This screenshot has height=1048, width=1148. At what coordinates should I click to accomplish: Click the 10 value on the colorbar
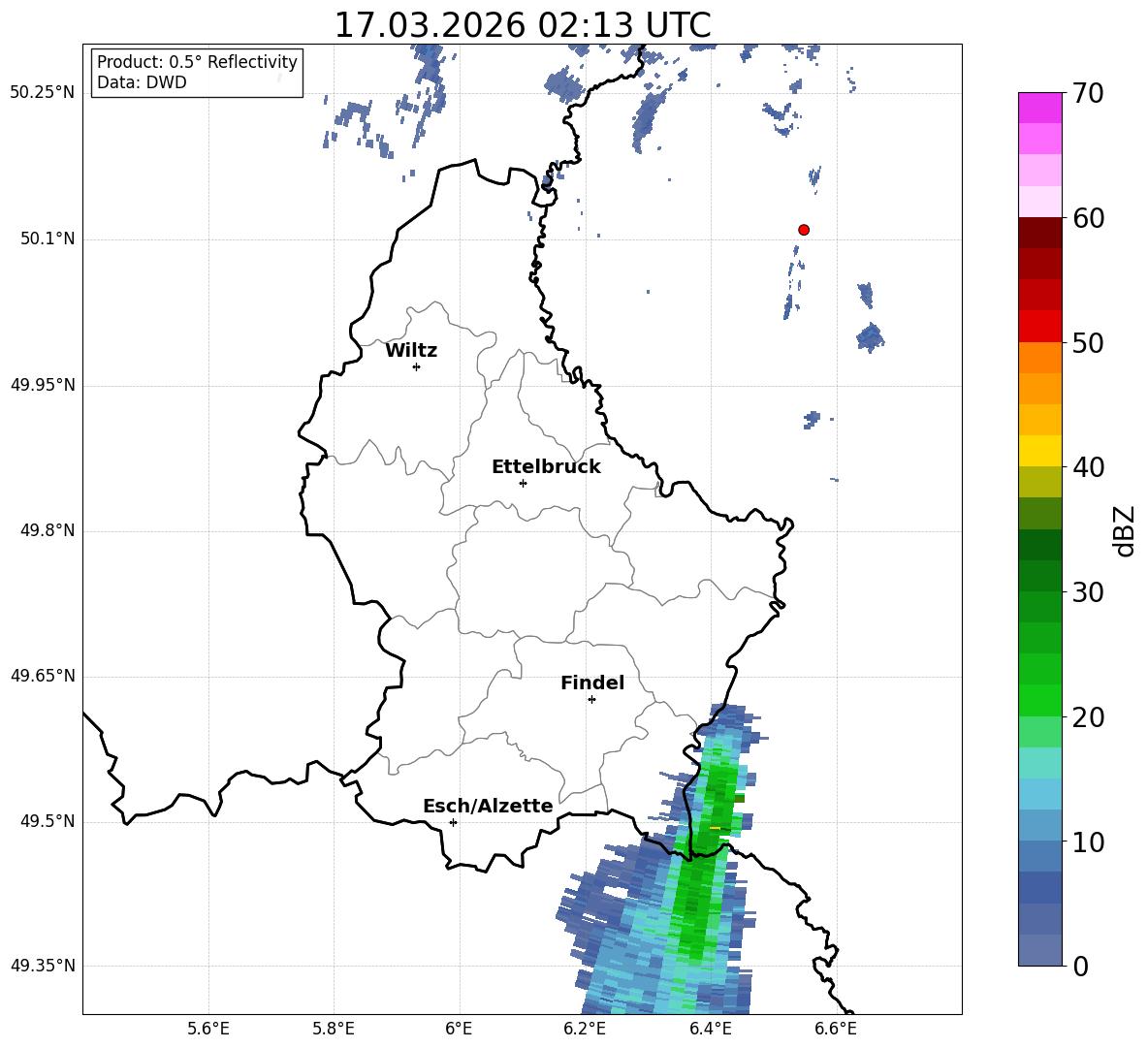1088,842
